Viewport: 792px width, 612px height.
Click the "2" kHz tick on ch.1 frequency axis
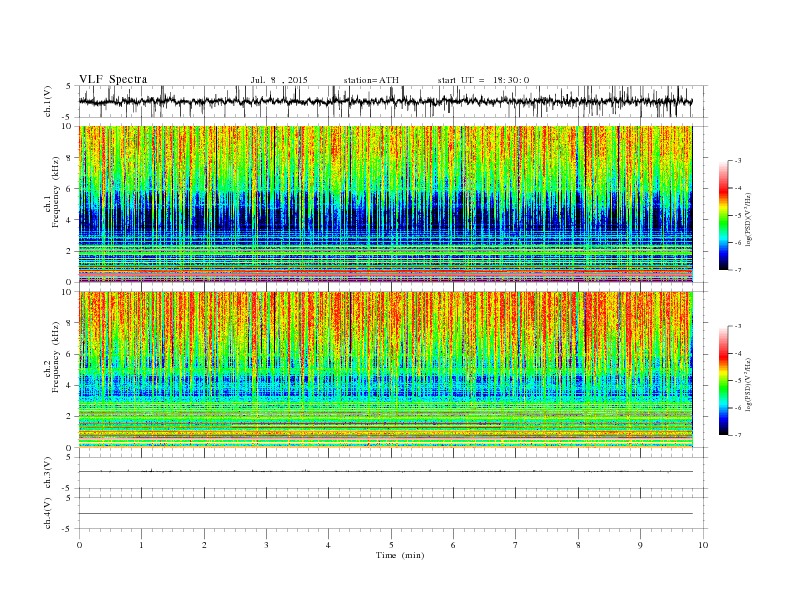coord(70,251)
